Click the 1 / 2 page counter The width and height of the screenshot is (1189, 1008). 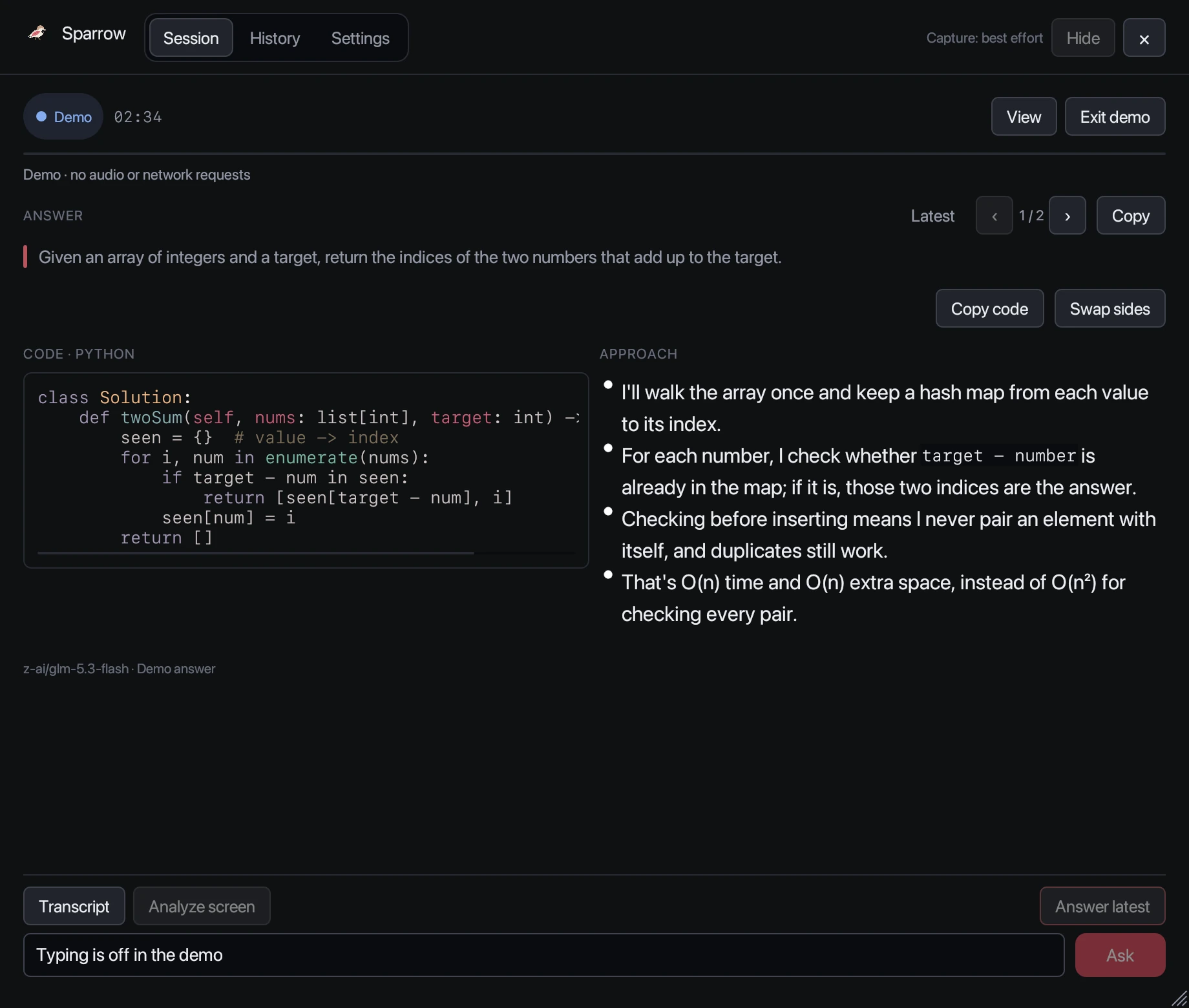tap(1031, 216)
